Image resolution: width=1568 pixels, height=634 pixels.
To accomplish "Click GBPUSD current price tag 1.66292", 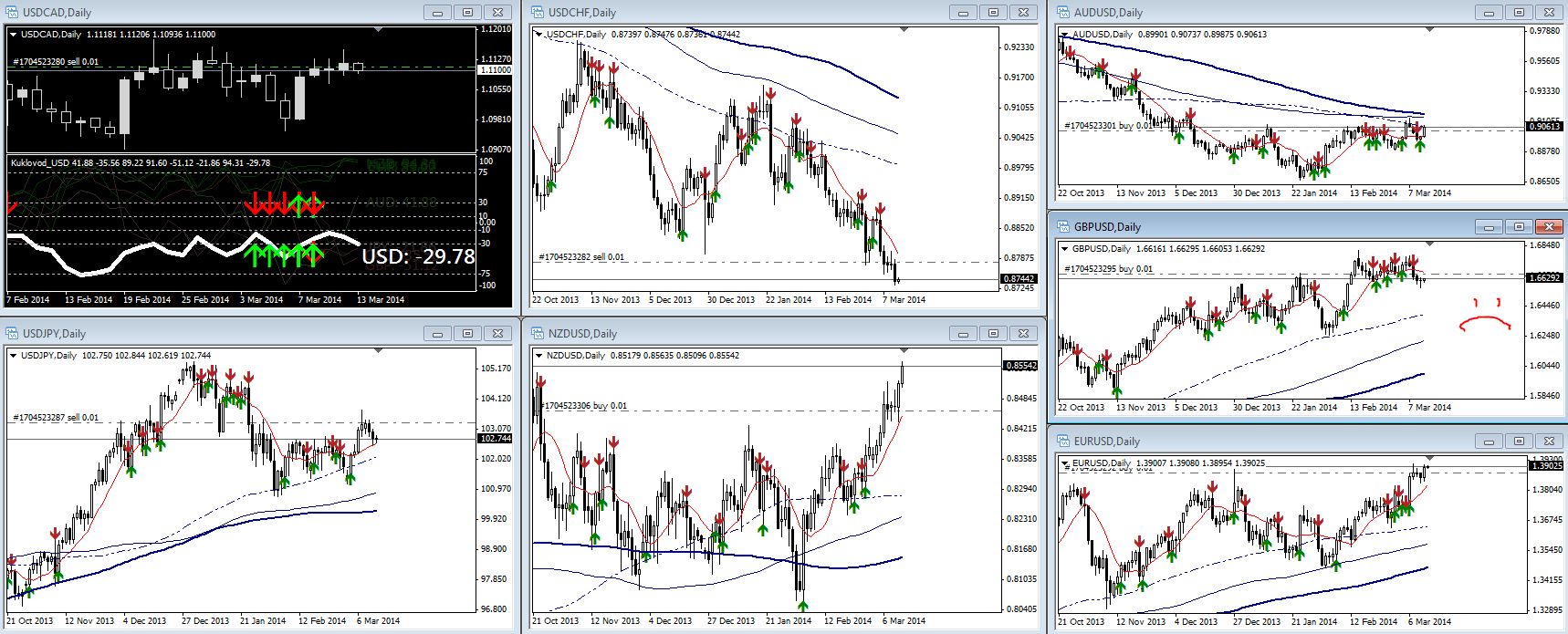I will [x=1544, y=277].
